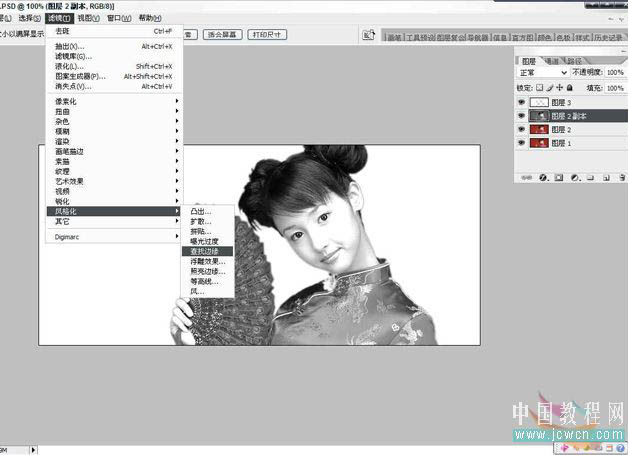628x455 pixels.
Task: Toggle lock image pixels brush icon
Action: [x=550, y=87]
